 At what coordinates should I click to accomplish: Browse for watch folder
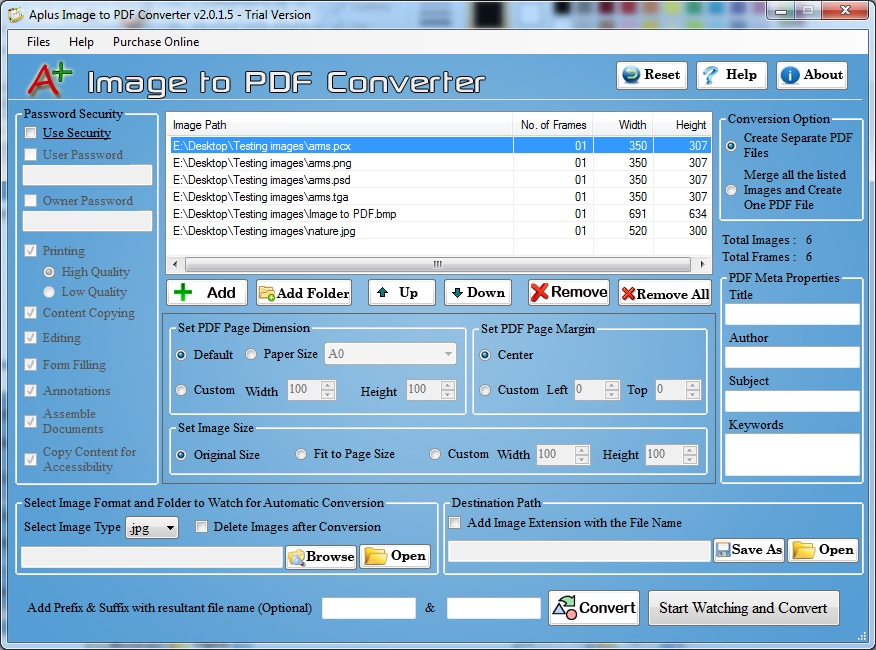pos(321,557)
